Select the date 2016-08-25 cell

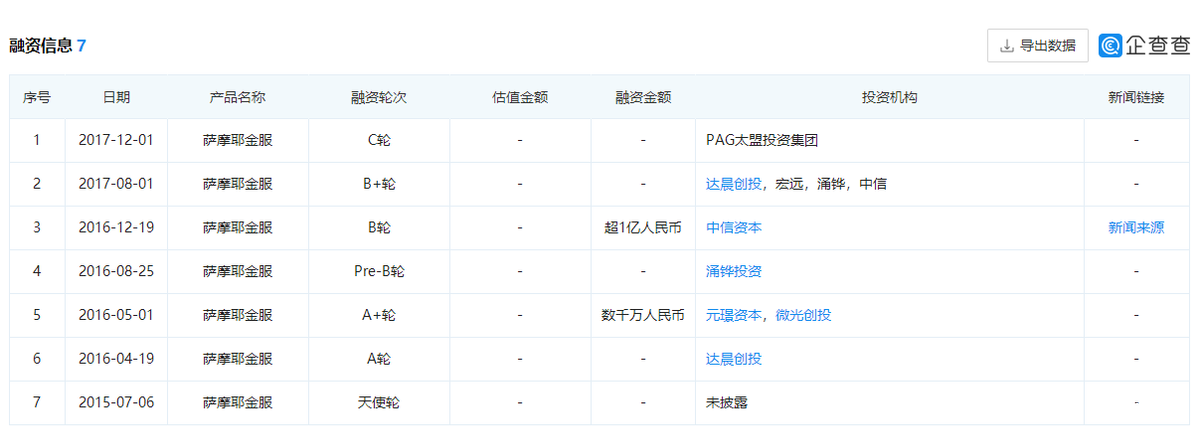[x=116, y=272]
